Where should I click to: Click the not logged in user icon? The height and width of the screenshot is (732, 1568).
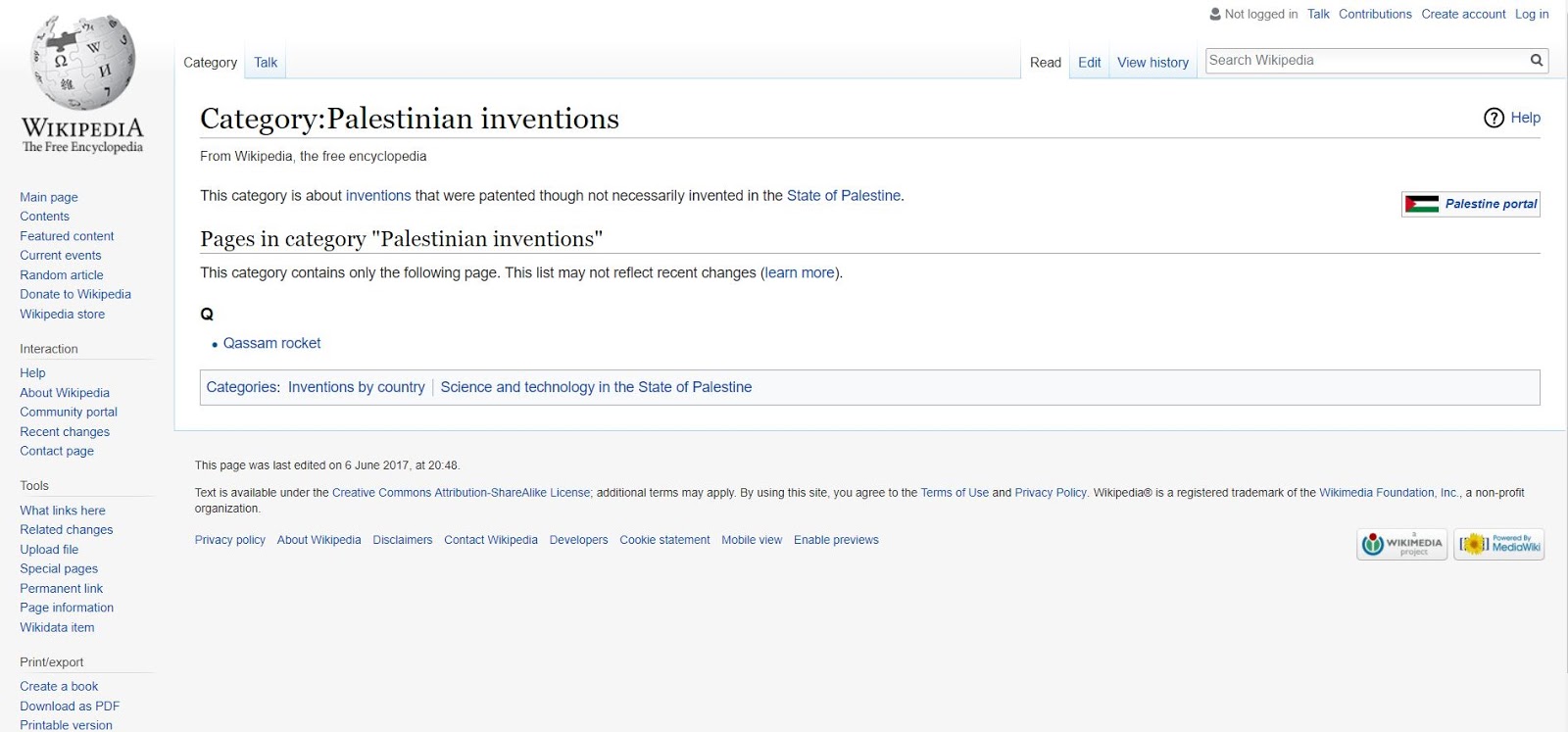pos(1215,15)
